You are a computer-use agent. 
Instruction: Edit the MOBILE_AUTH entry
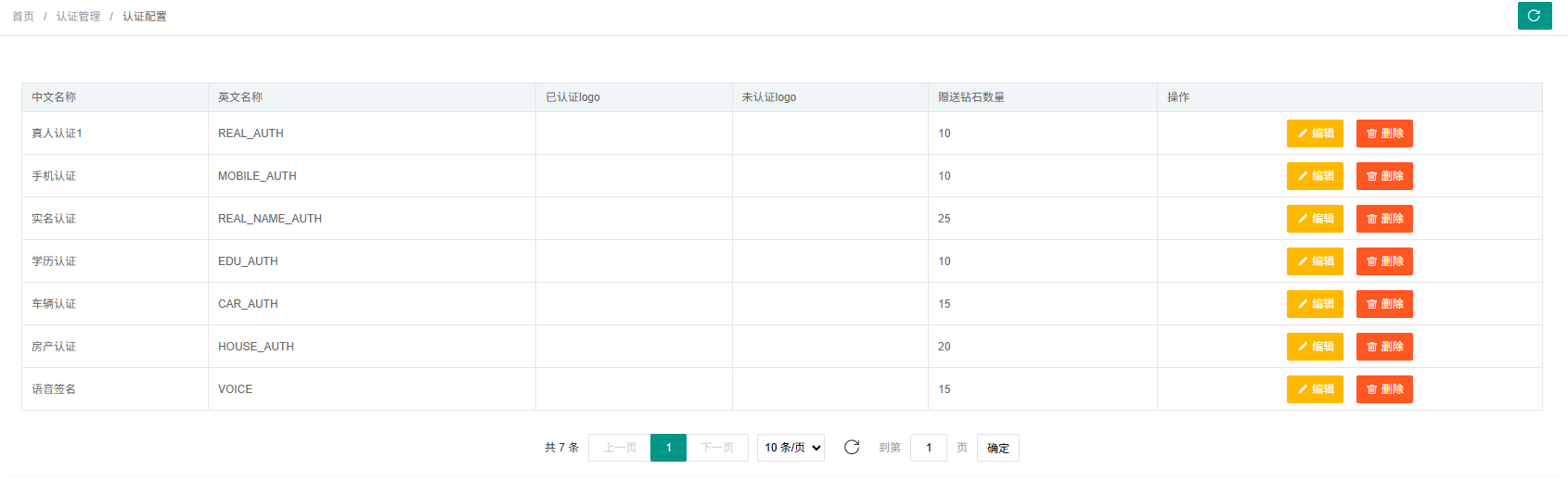click(1314, 176)
